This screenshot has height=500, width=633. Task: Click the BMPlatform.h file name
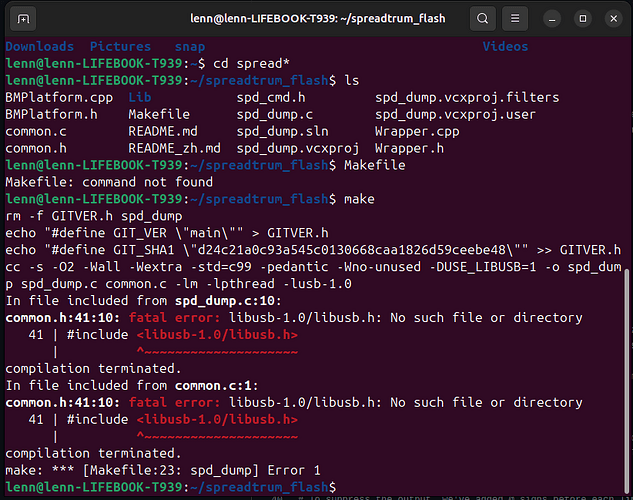(x=51, y=115)
